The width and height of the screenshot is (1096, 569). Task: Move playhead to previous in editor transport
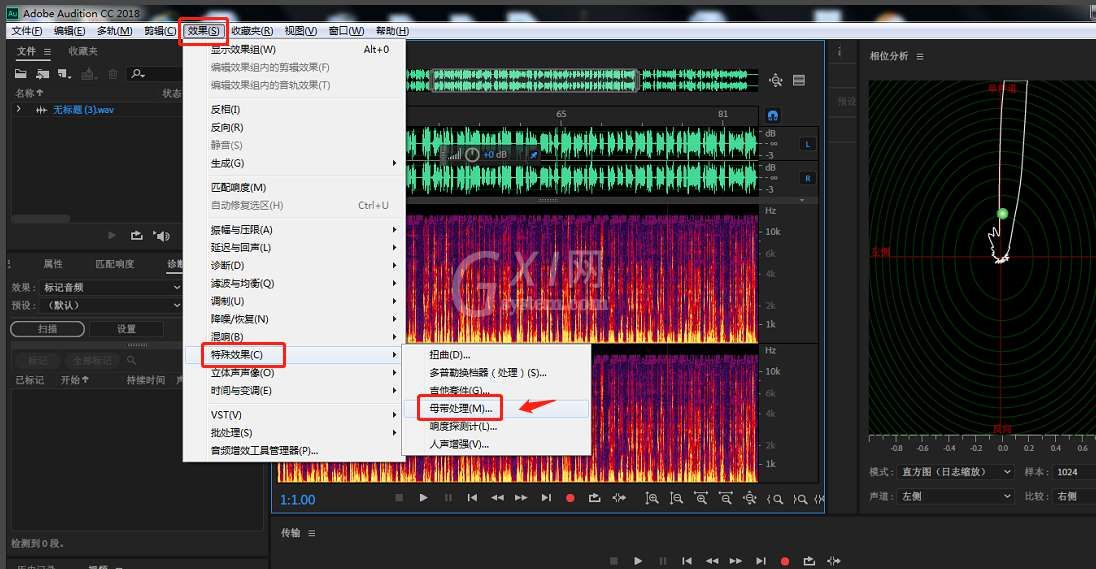tap(473, 498)
